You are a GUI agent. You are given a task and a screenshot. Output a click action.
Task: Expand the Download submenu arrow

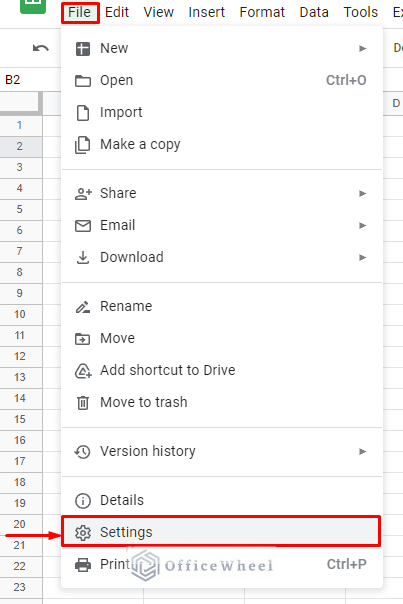pyautogui.click(x=363, y=257)
